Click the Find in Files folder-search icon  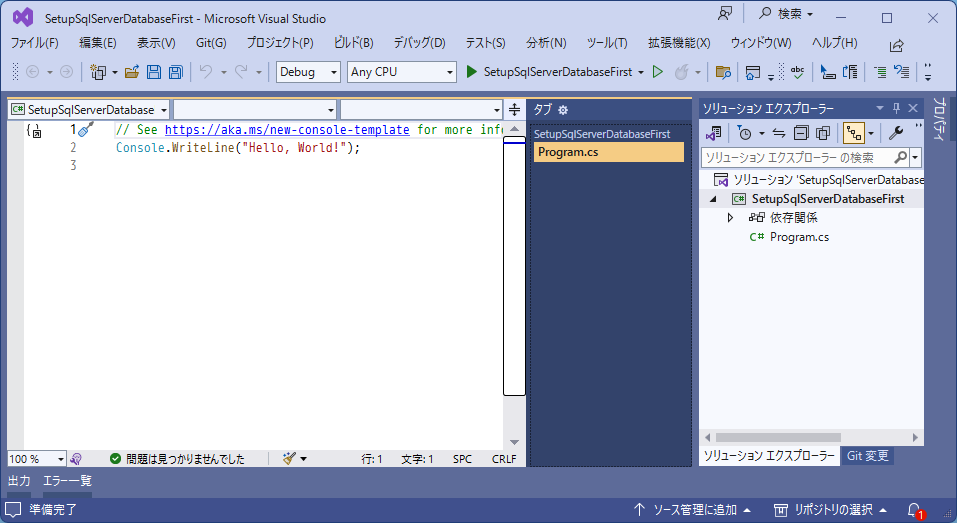tap(723, 72)
